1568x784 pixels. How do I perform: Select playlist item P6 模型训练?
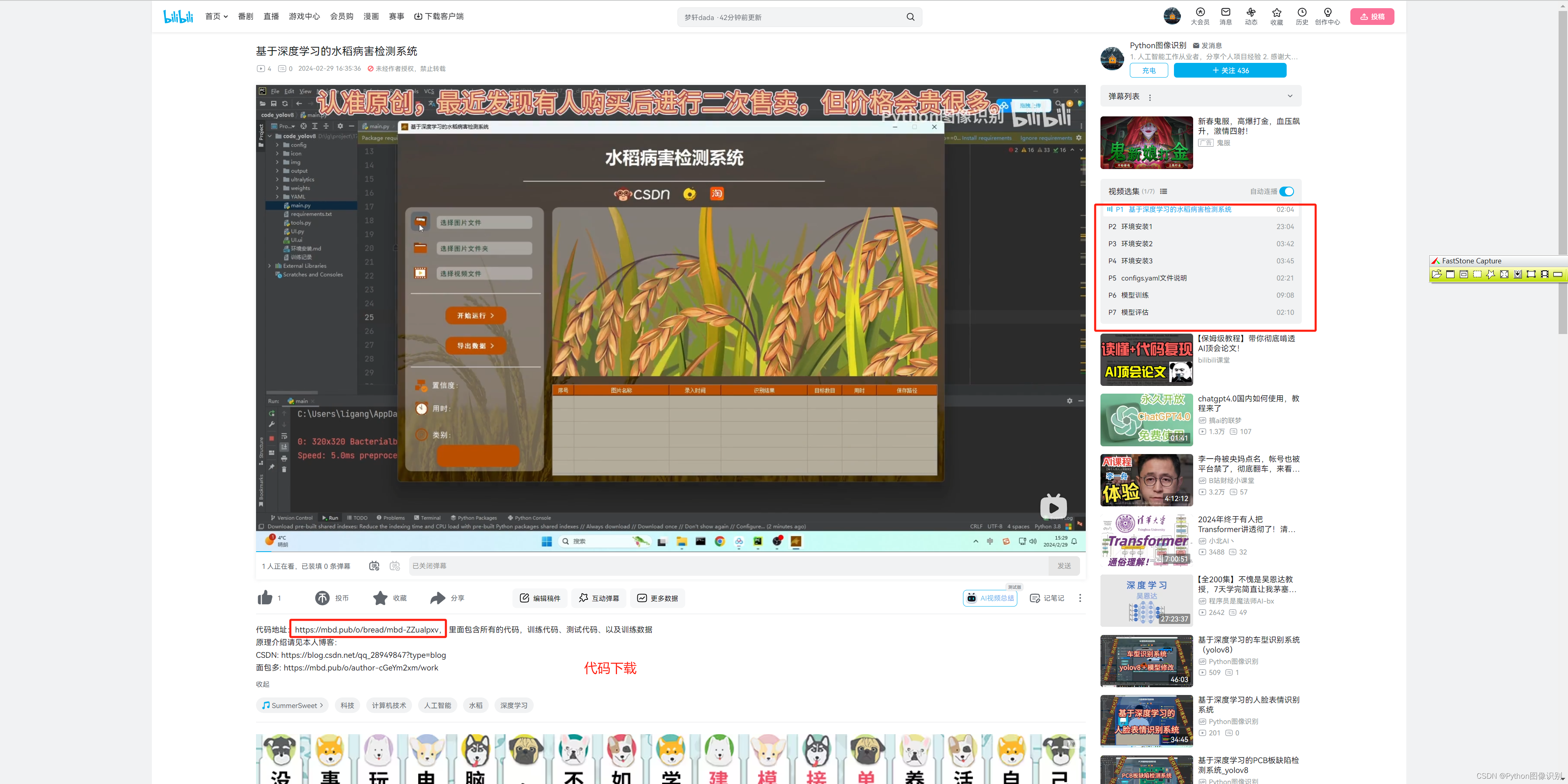(x=1201, y=295)
